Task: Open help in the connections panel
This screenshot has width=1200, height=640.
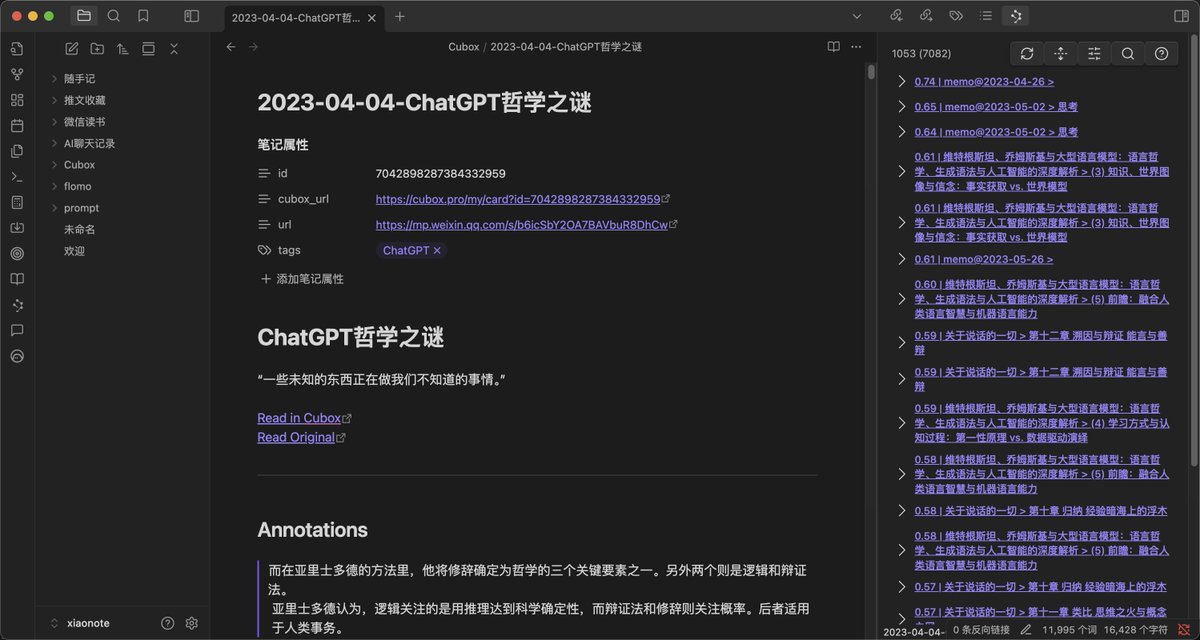Action: coord(1161,54)
